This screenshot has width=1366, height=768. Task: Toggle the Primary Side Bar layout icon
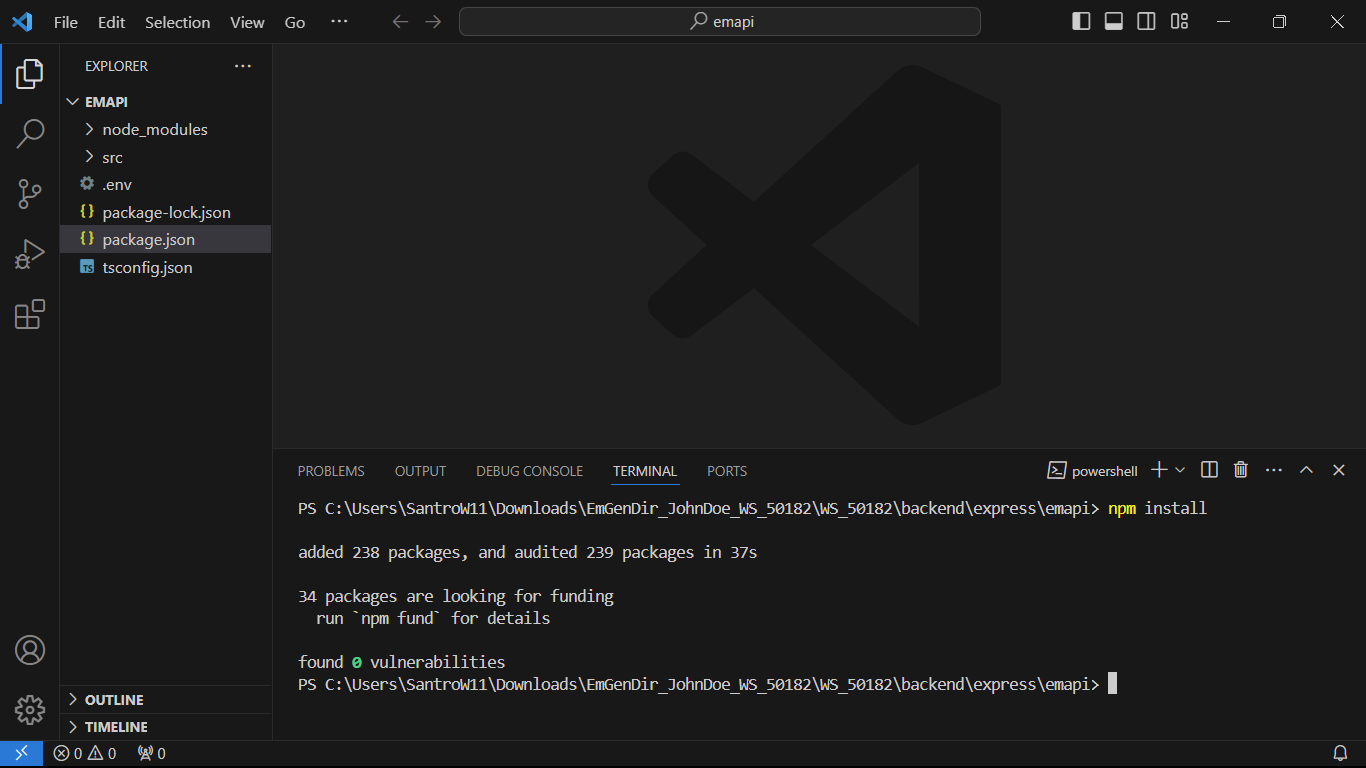tap(1081, 22)
